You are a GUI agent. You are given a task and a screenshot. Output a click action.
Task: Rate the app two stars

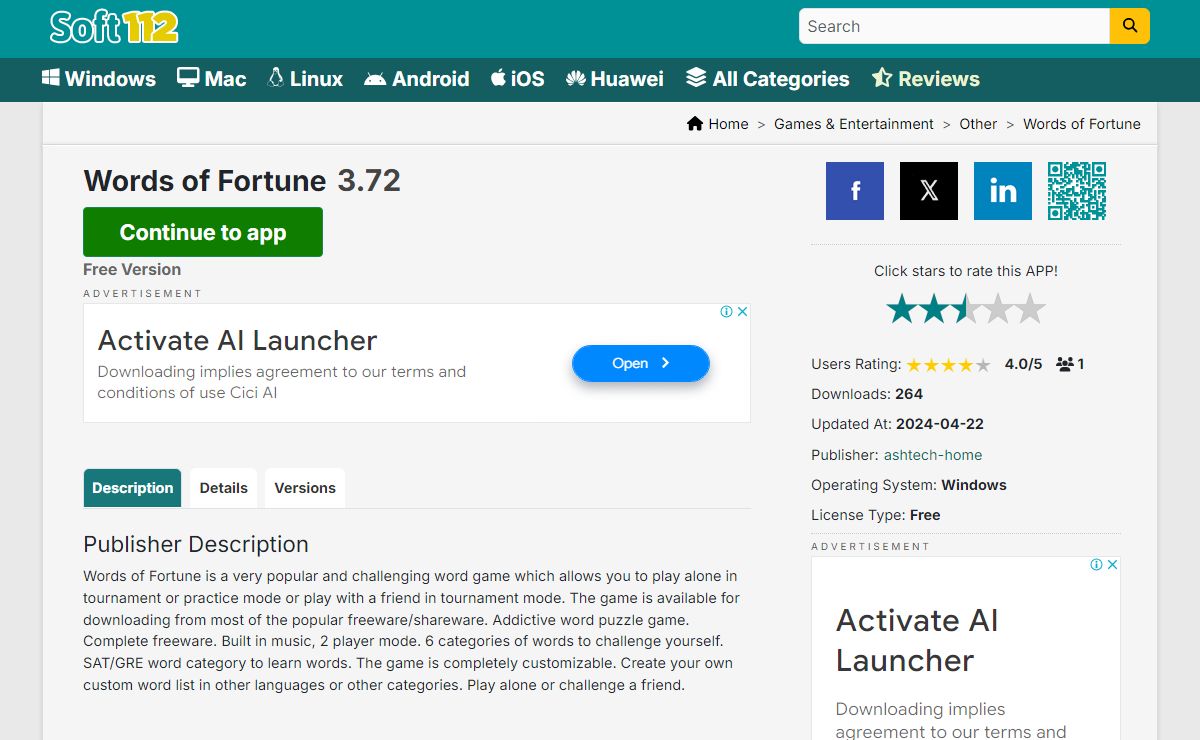pyautogui.click(x=934, y=309)
